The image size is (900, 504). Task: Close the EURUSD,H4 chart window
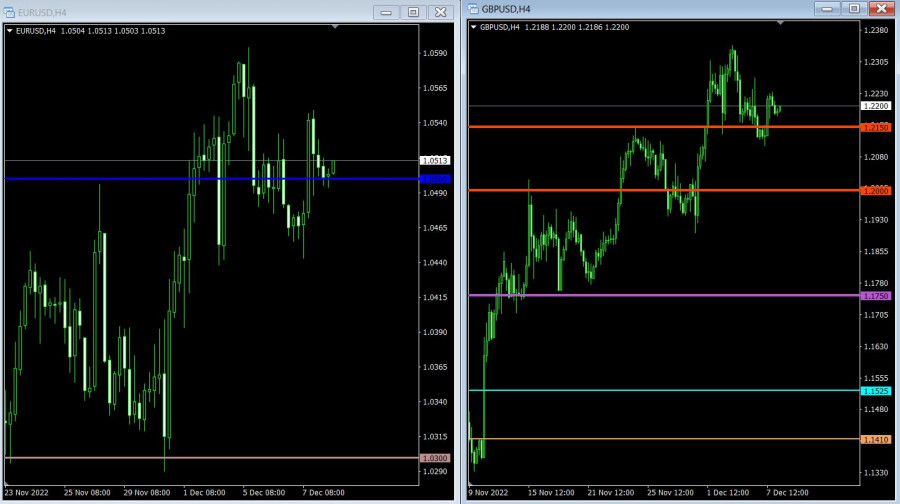pos(439,12)
